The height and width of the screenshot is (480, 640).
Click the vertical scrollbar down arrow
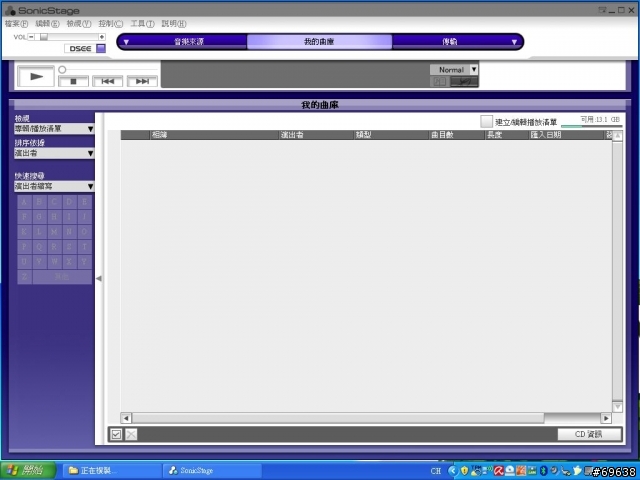click(x=618, y=407)
